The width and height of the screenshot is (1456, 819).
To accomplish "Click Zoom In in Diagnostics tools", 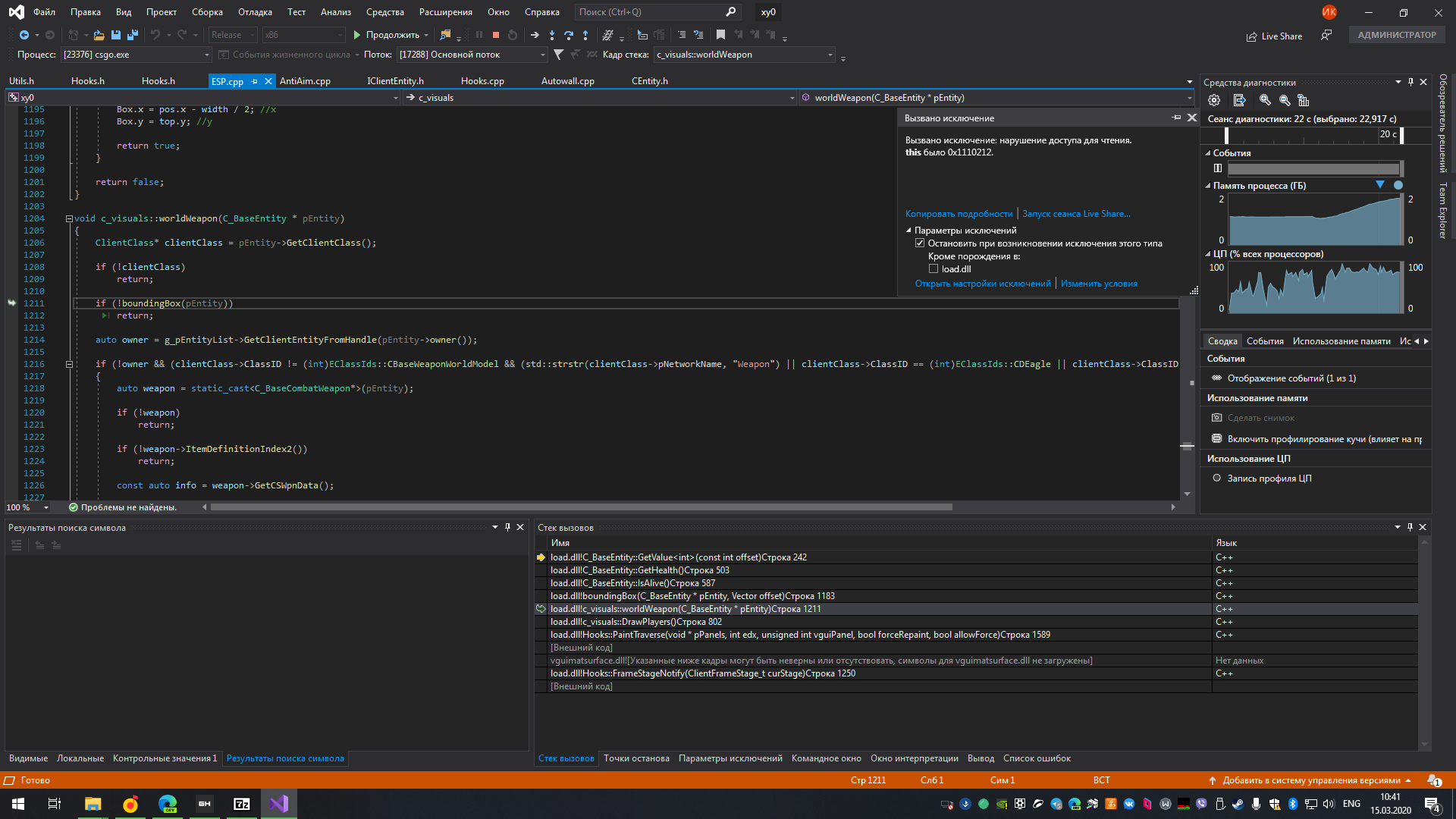I will tap(1265, 100).
